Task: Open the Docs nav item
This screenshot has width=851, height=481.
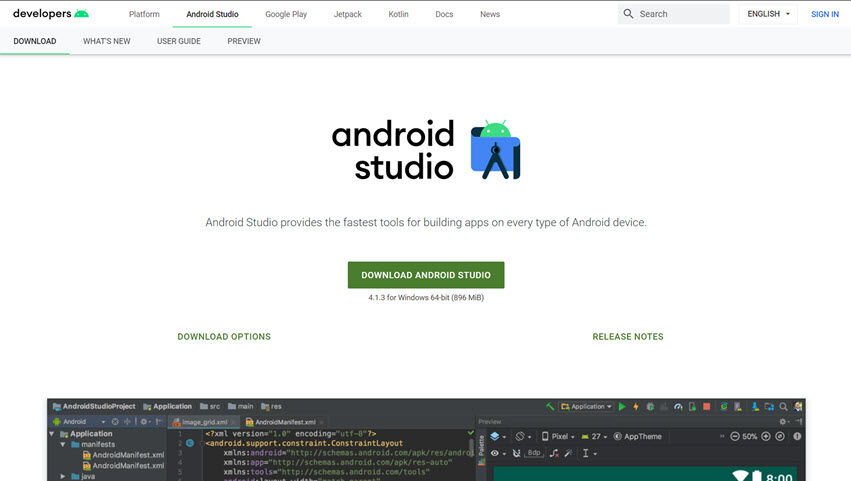Action: (444, 14)
